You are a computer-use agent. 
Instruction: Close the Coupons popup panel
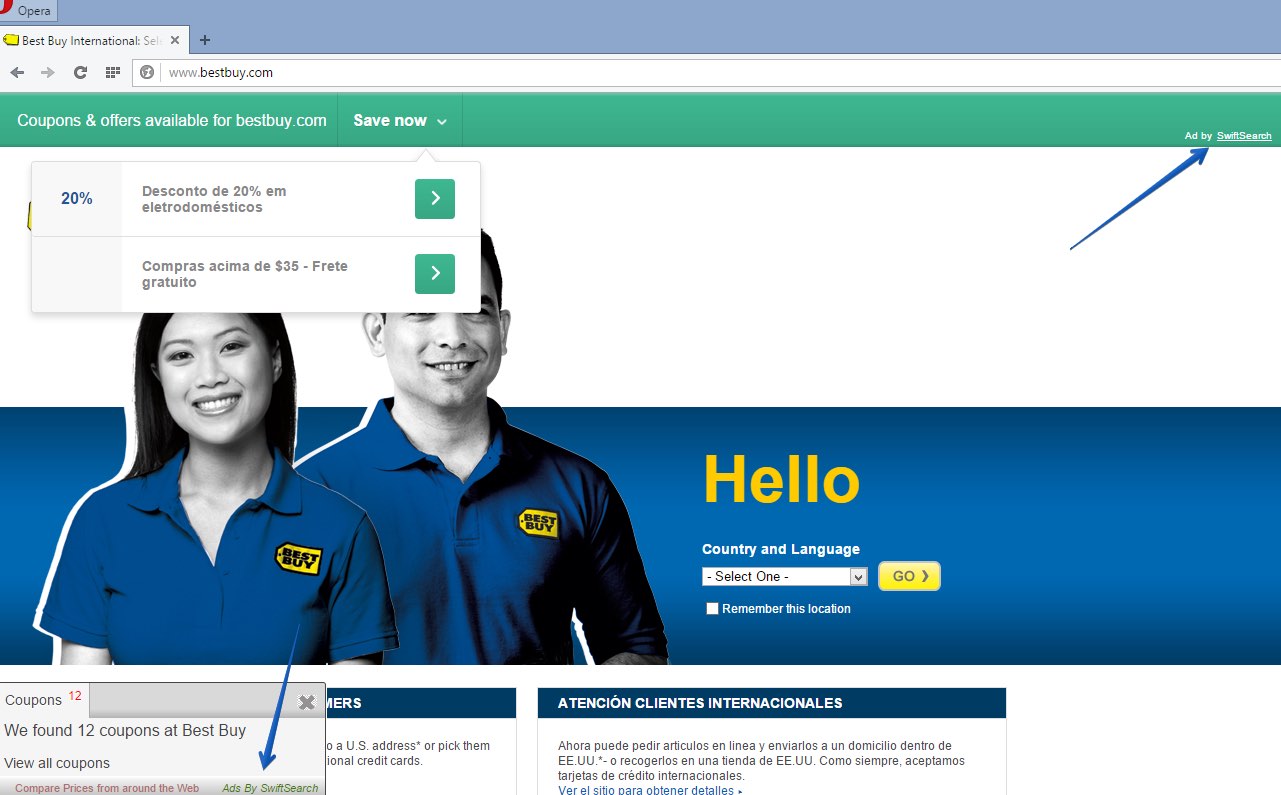click(307, 702)
